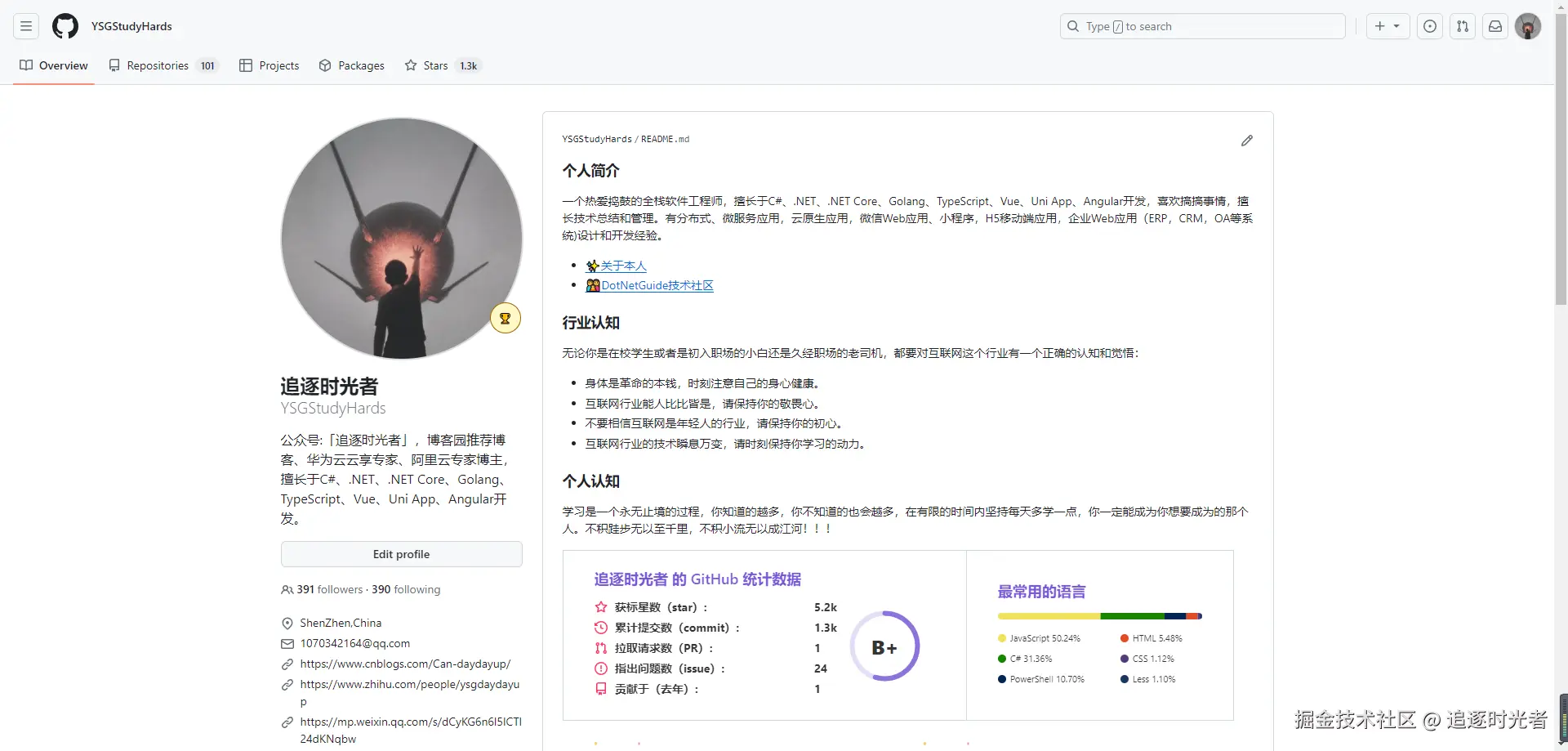Viewport: 1568px width, 751px height.
Task: Click the cnblogs.com/Can-daydayup link
Action: [405, 664]
